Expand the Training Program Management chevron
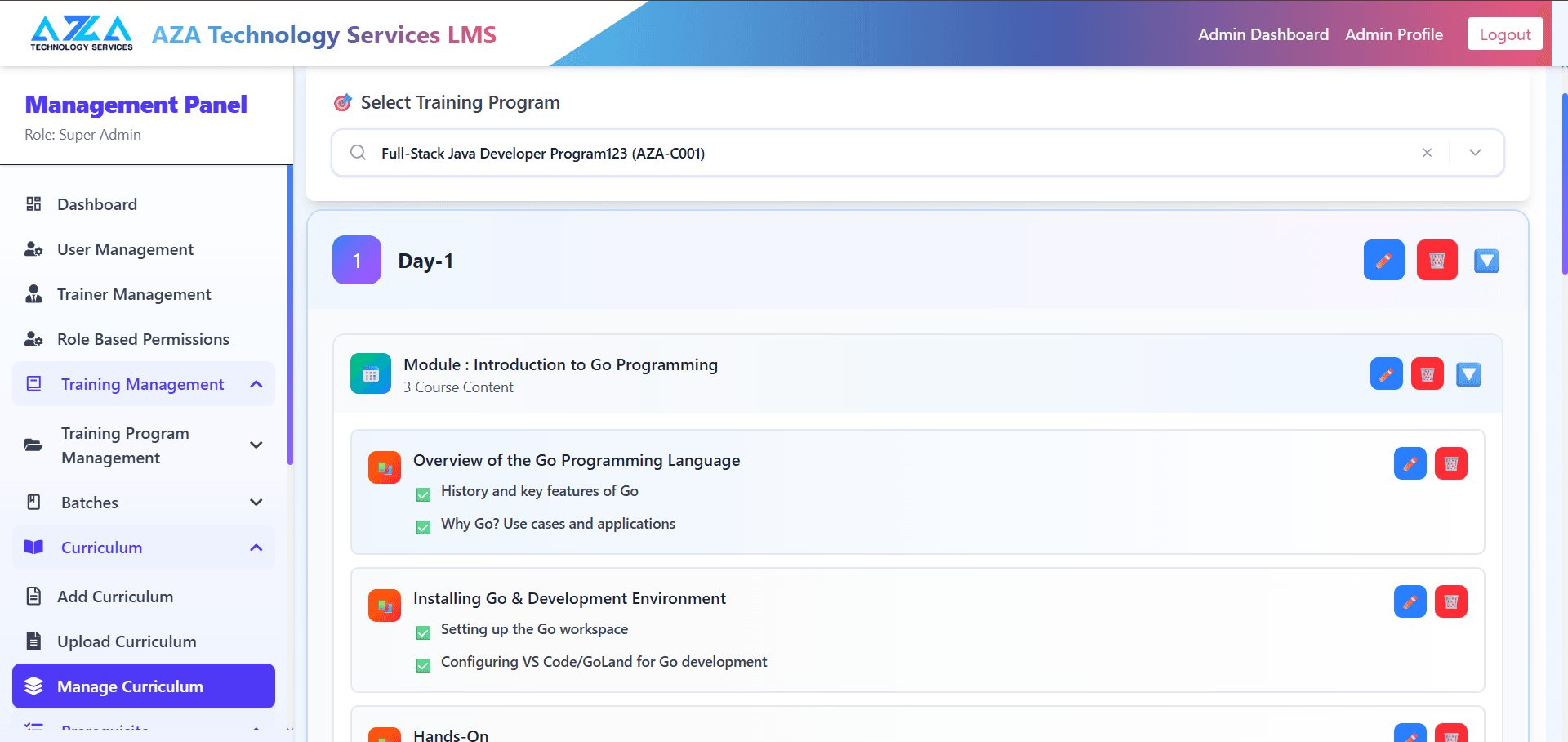The width and height of the screenshot is (1568, 742). (256, 445)
